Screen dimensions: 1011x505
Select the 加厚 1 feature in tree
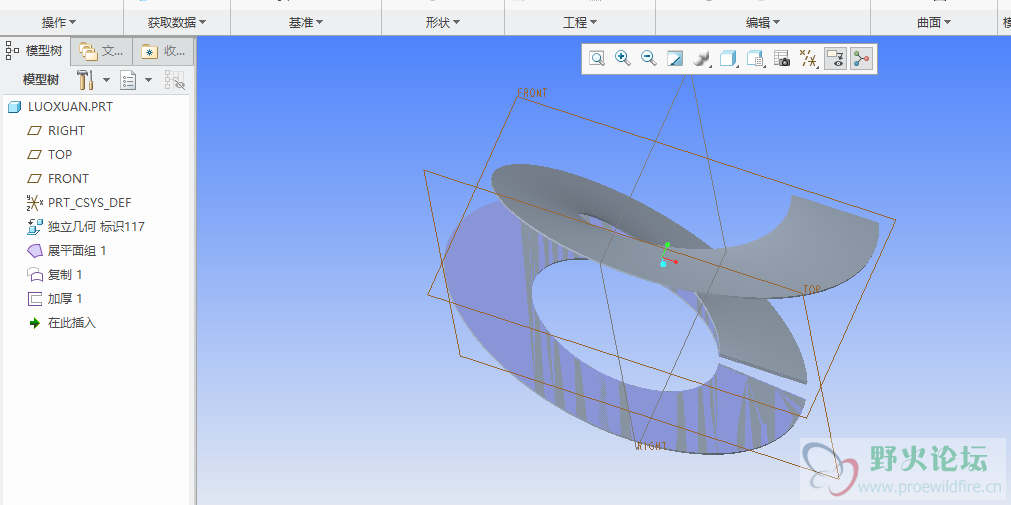(x=65, y=299)
